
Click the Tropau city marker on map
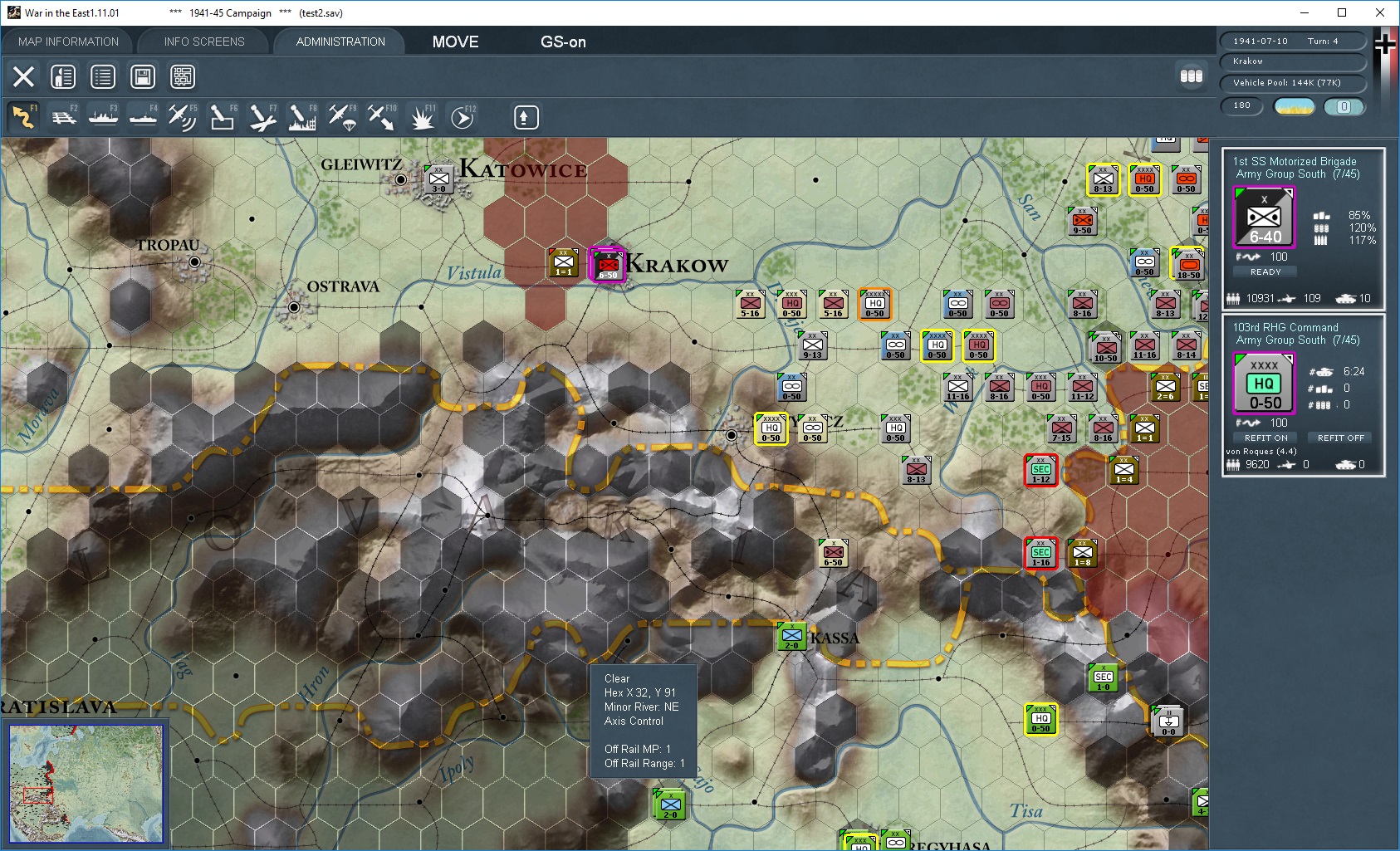click(x=194, y=262)
